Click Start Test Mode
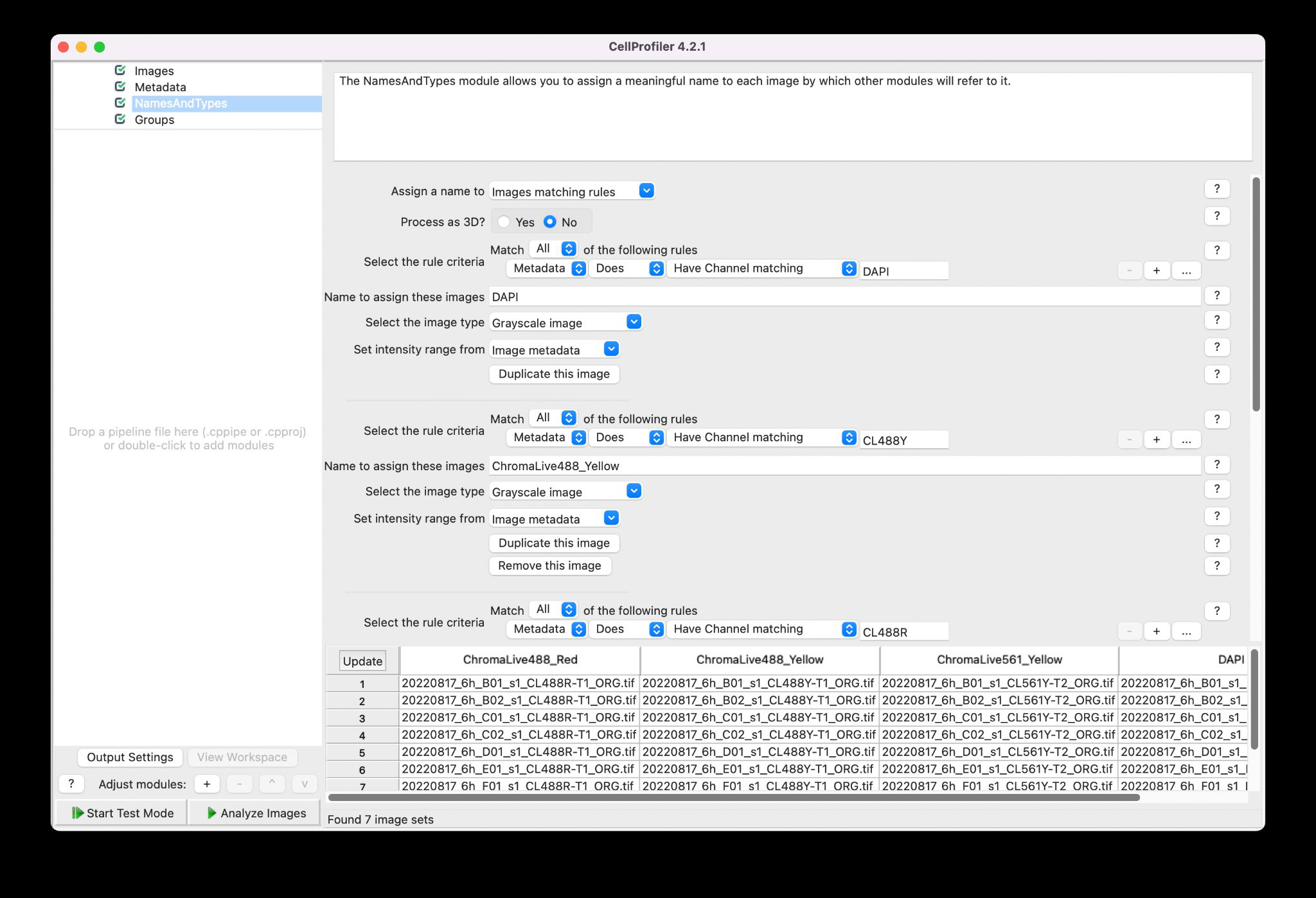 point(122,813)
